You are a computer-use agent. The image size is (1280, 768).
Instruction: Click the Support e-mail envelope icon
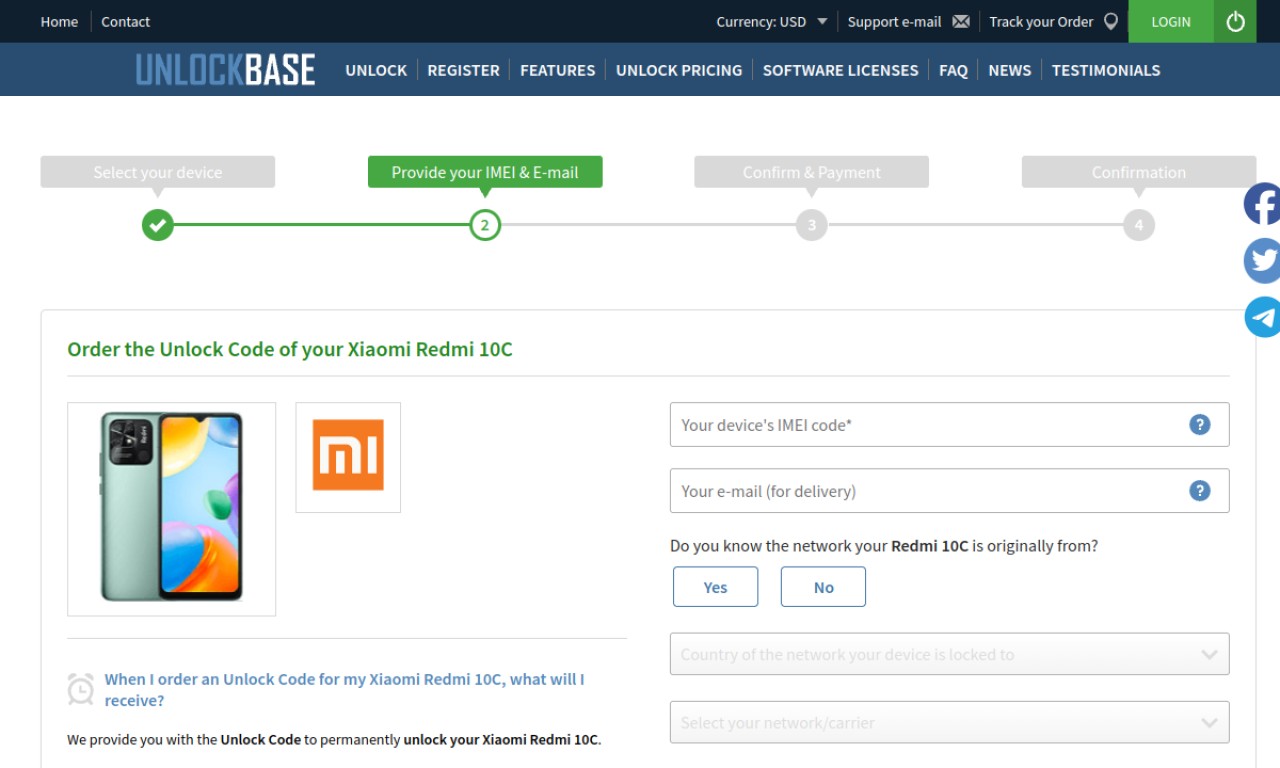(x=961, y=21)
